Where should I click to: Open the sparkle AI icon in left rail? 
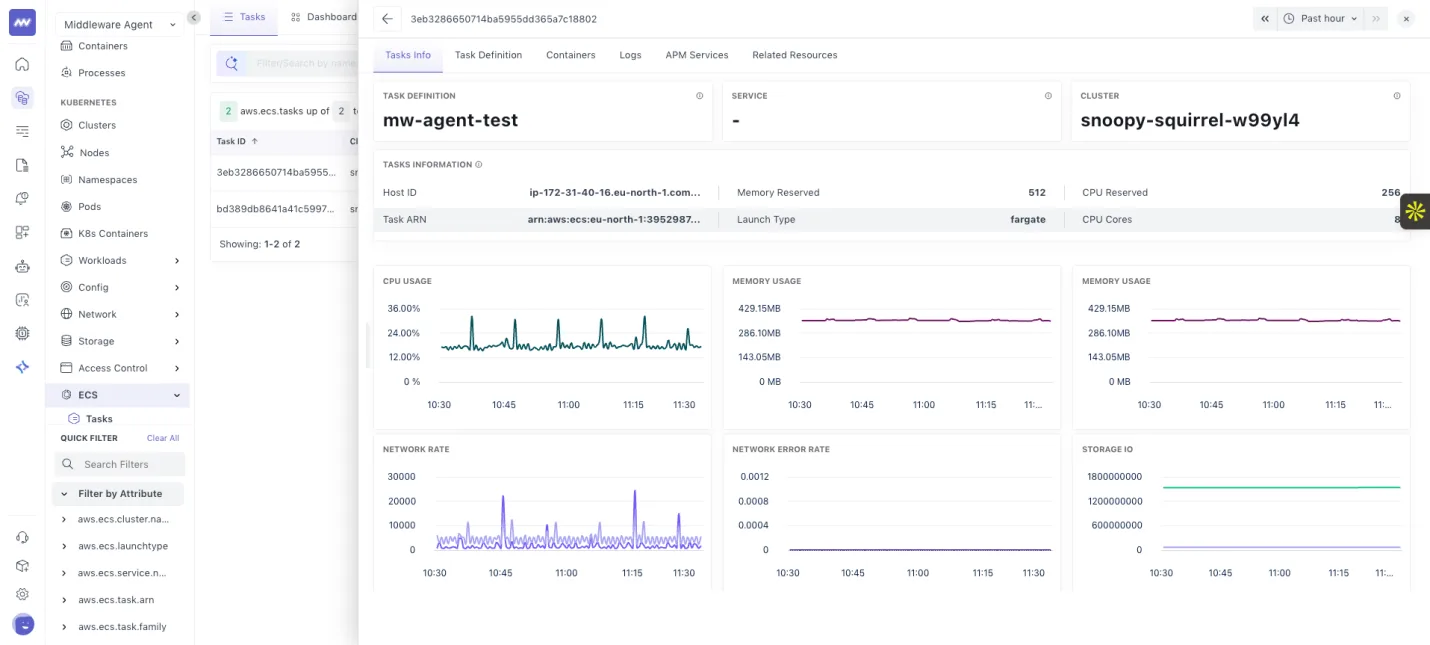pyautogui.click(x=22, y=367)
